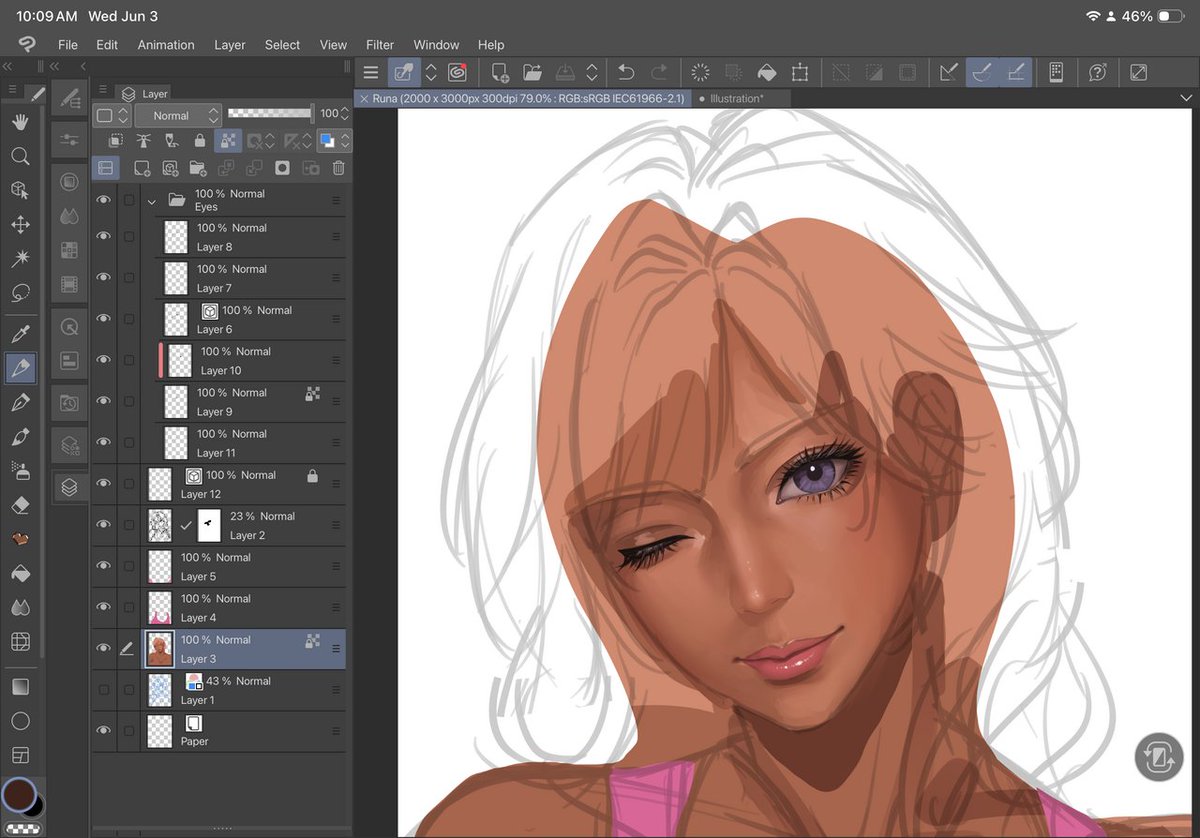
Task: Hide Layer 12 with its eye icon
Action: click(x=103, y=483)
